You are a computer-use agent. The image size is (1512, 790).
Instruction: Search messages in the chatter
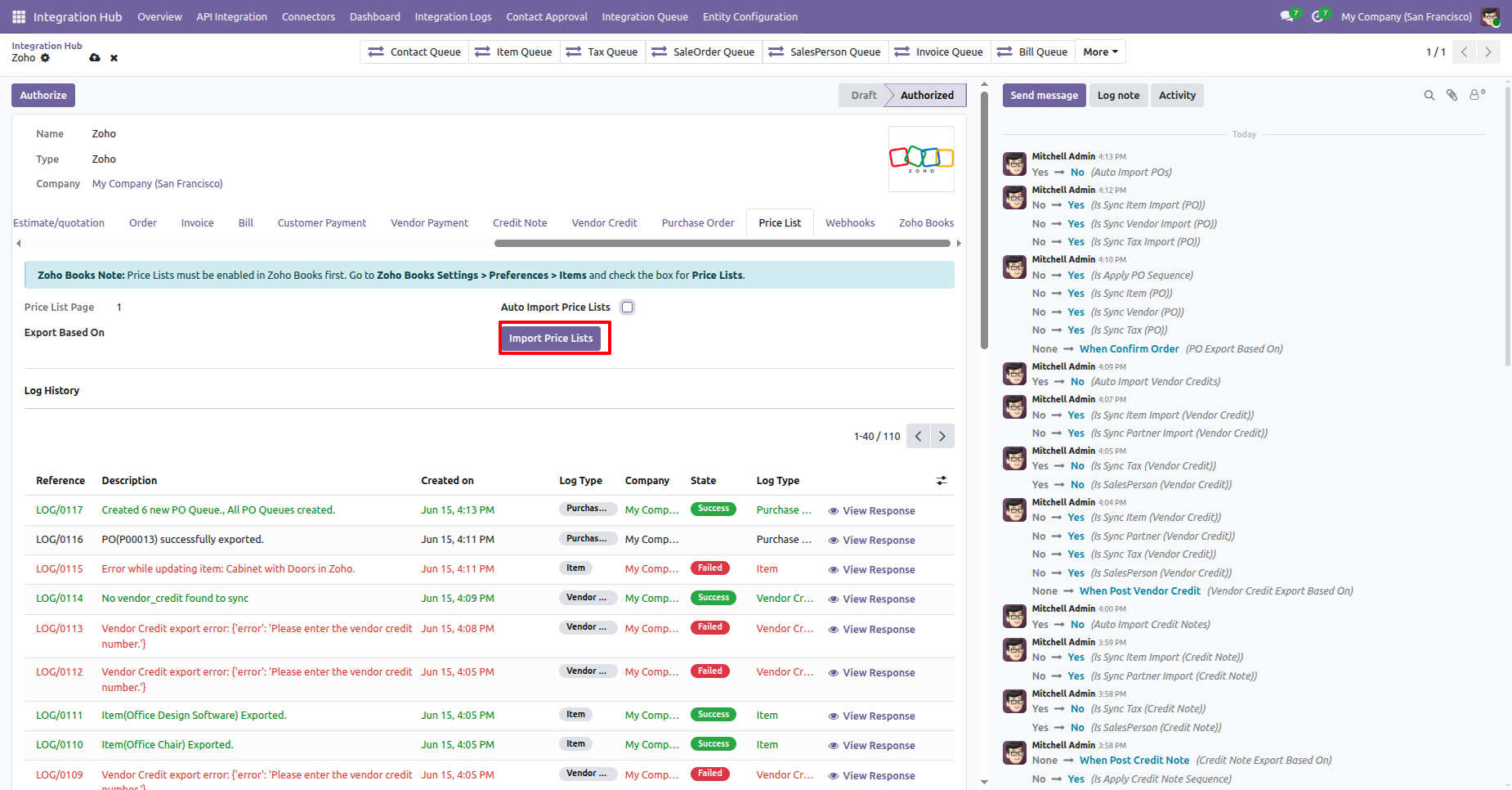coord(1429,96)
